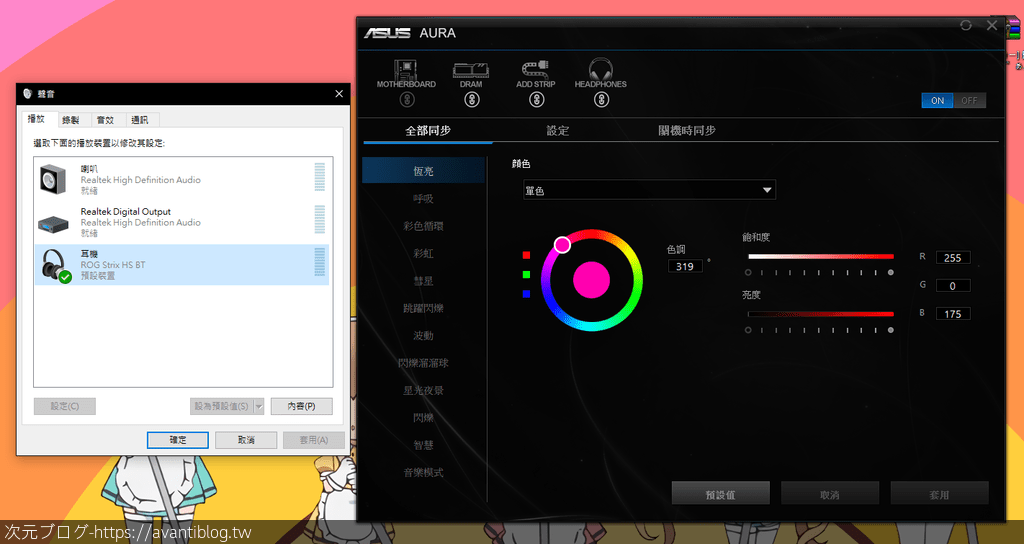Click the 取消 button in AURA window
This screenshot has width=1024, height=544.
click(x=830, y=494)
